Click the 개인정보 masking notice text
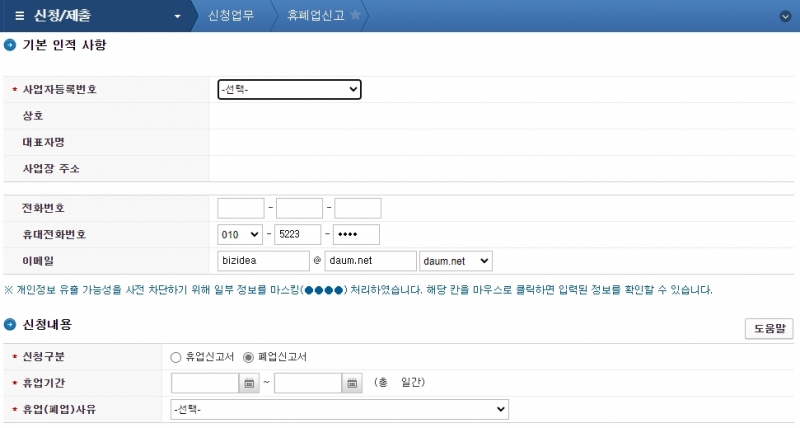The height and width of the screenshot is (428, 800). (358, 290)
